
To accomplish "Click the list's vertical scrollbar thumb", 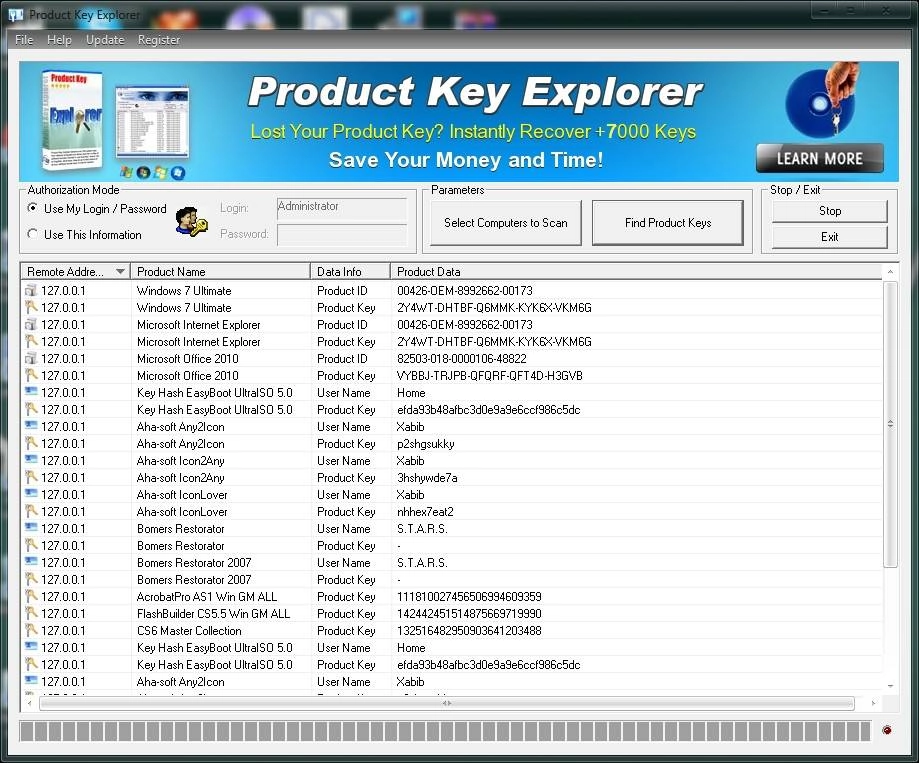I will point(890,424).
